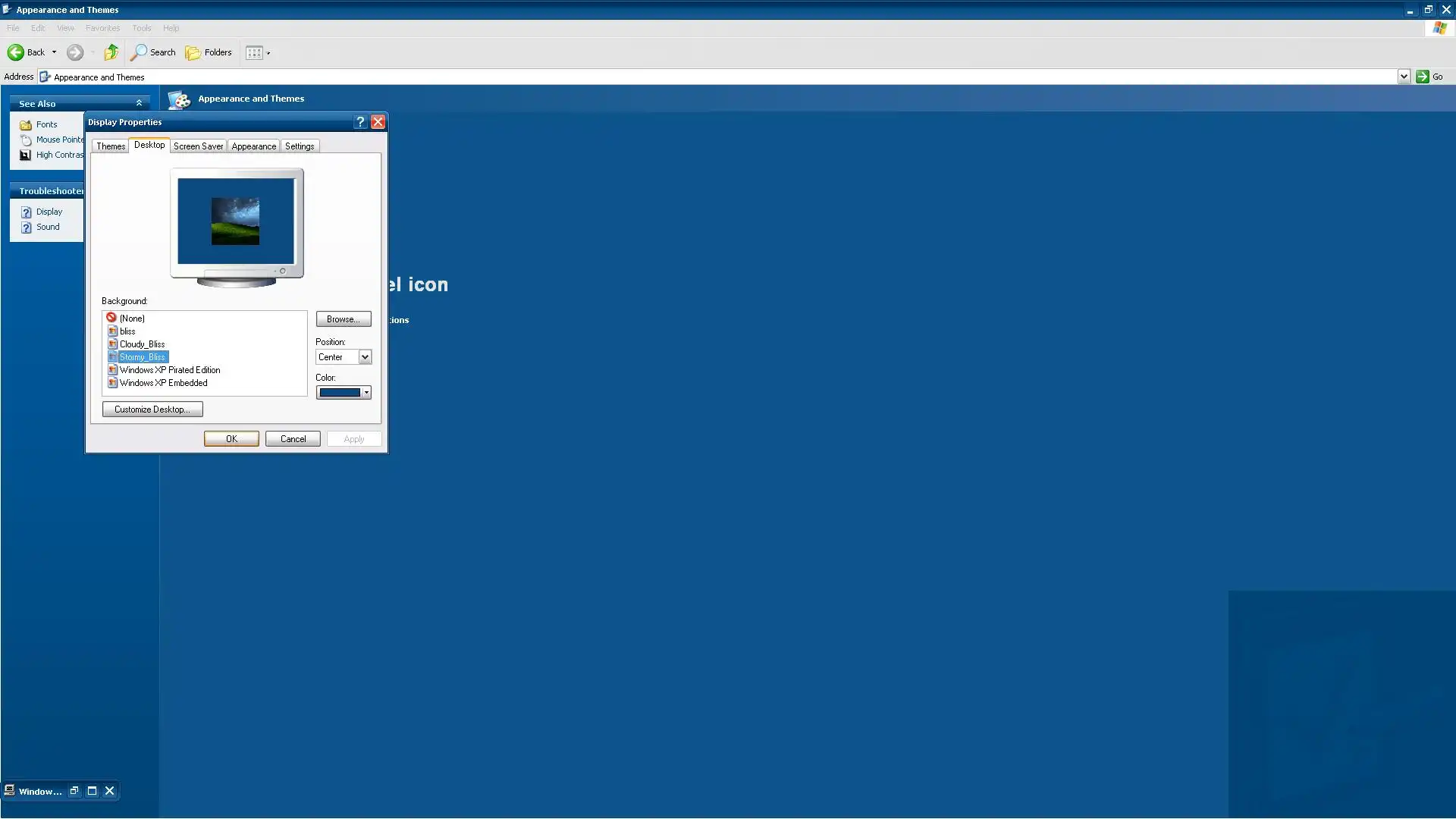Click the Back arrow icon
Image resolution: width=1456 pixels, height=819 pixels.
click(x=15, y=52)
